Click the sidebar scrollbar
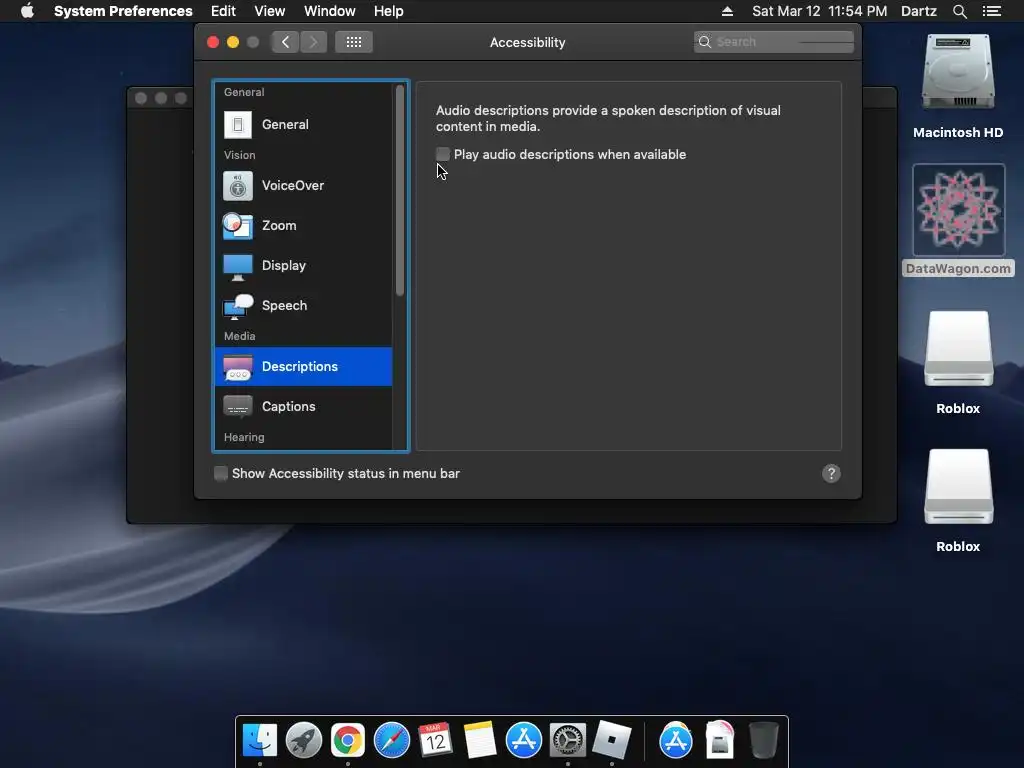 pos(400,190)
